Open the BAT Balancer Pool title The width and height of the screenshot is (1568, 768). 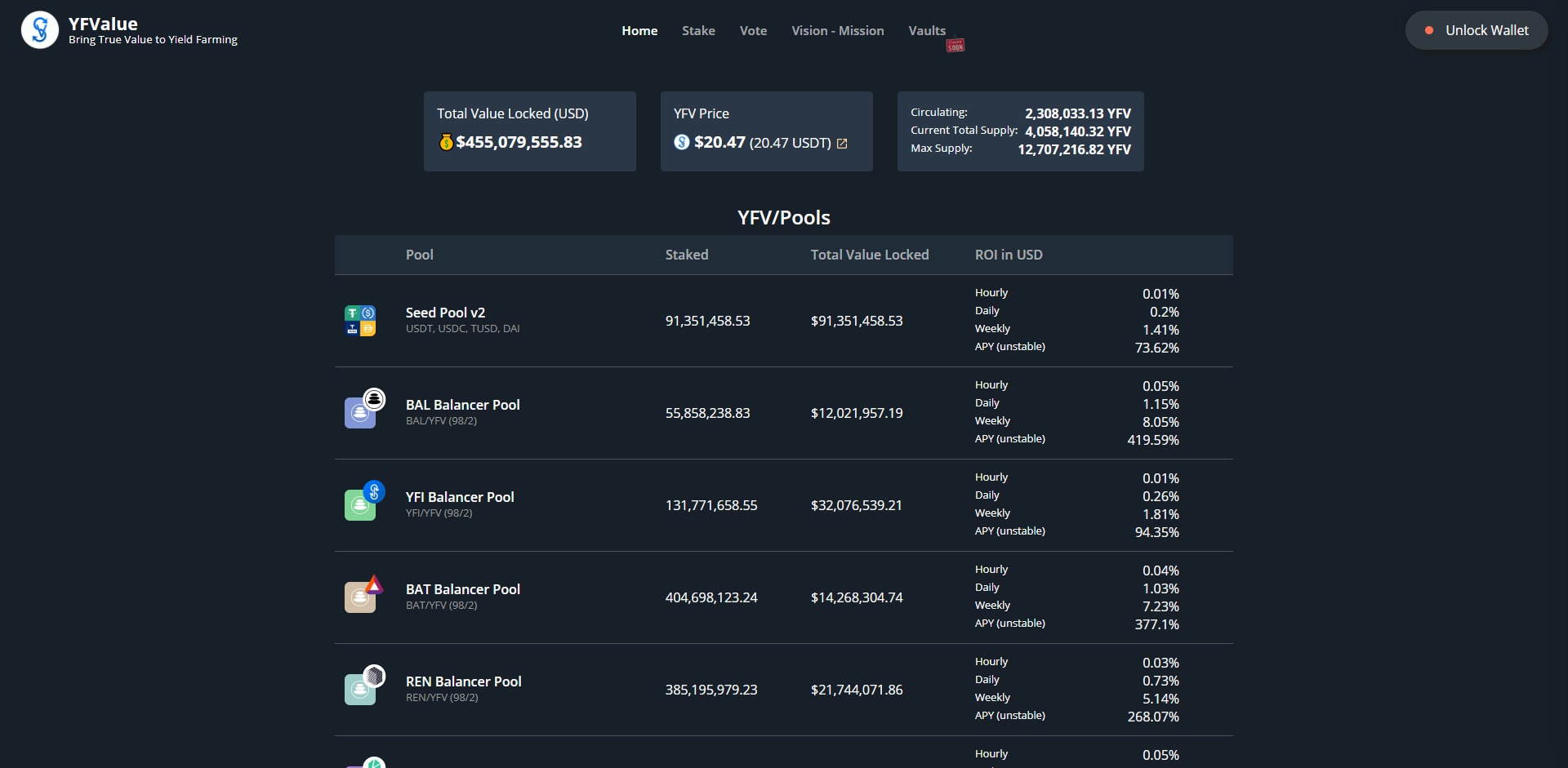(x=463, y=589)
